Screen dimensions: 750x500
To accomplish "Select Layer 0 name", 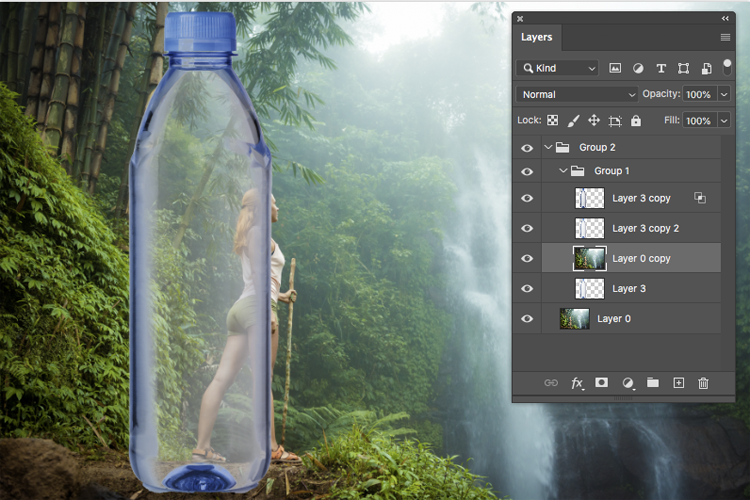I will tap(614, 319).
